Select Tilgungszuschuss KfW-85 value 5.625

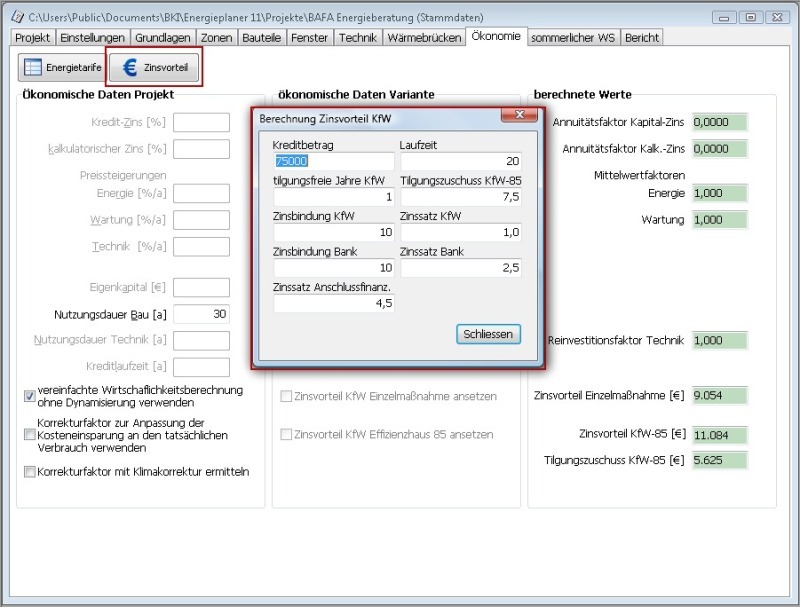coord(720,460)
